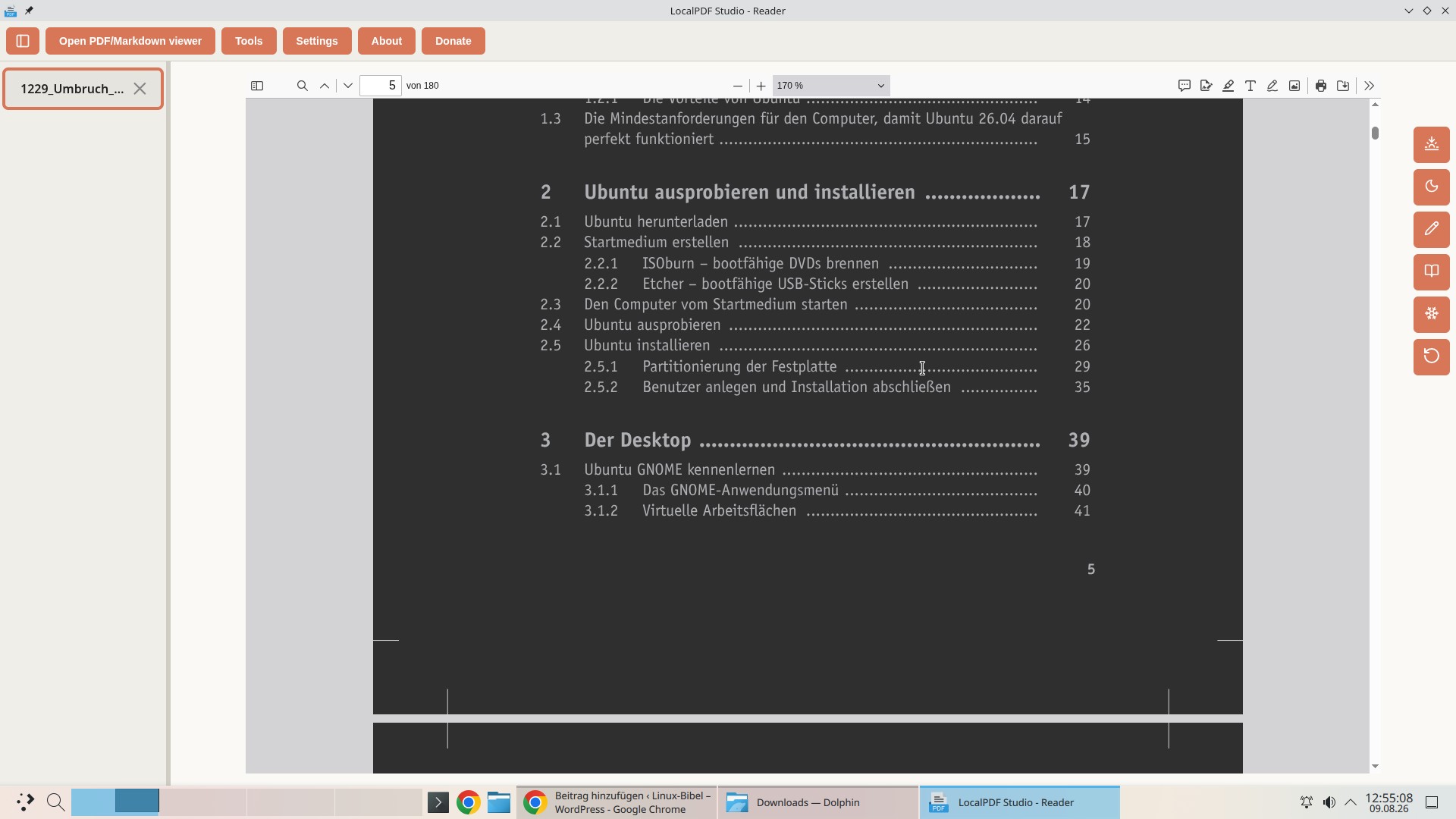Screen dimensions: 1456x819
Task: Open the find-in-document search
Action: coord(303,86)
